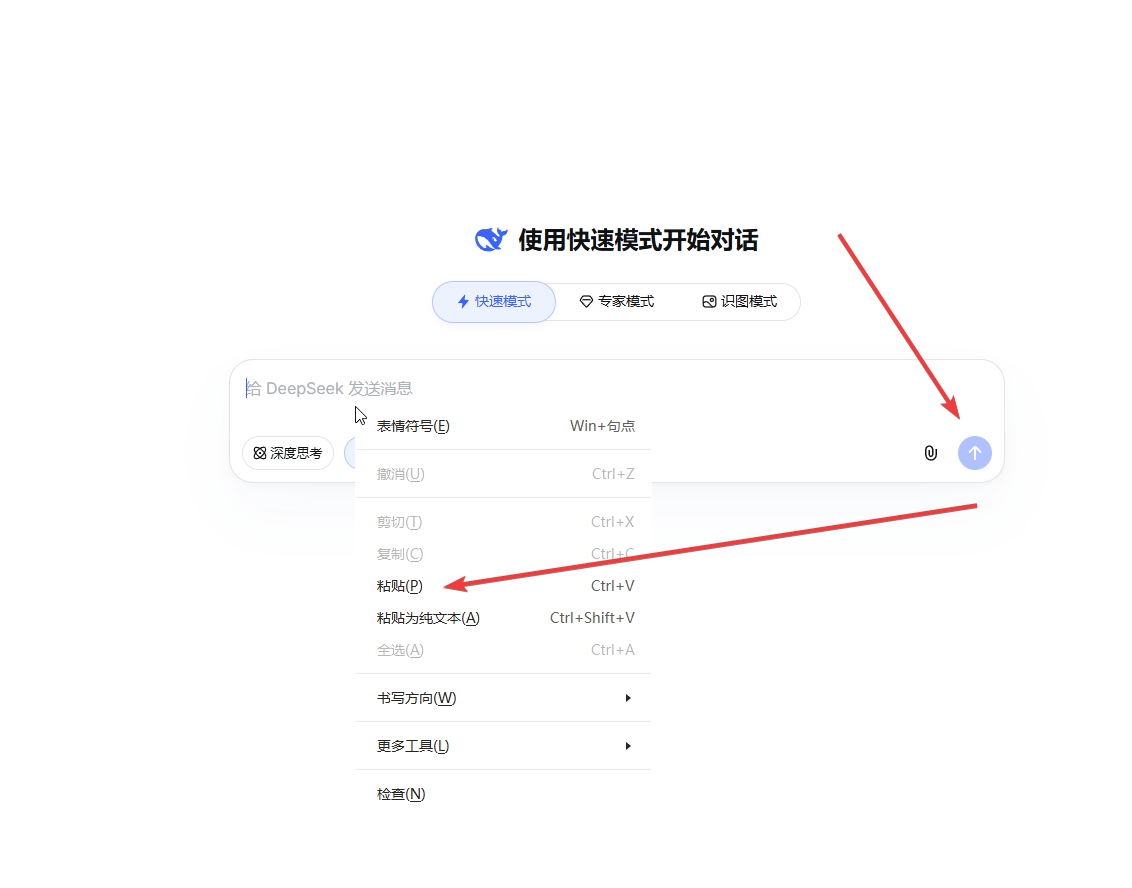The image size is (1132, 888).
Task: Choose 粘贴为纯文本(A) in context menu
Action: coord(503,618)
